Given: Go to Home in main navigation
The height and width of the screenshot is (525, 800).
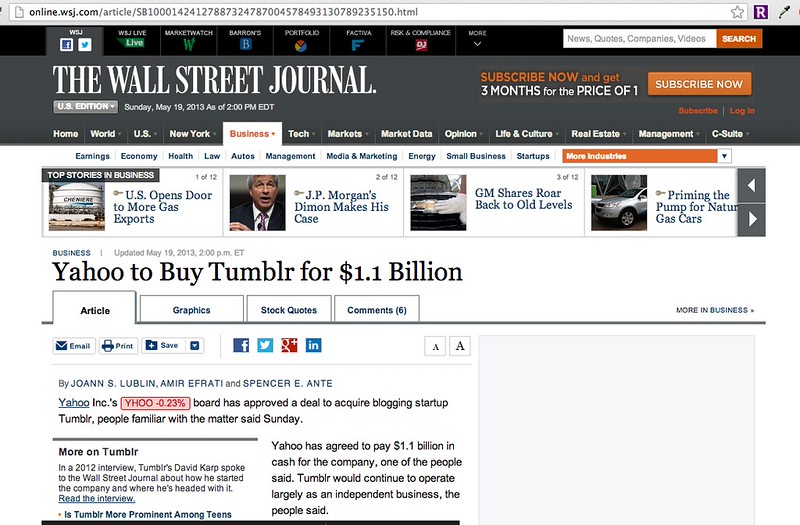Looking at the screenshot, I should [x=66, y=134].
